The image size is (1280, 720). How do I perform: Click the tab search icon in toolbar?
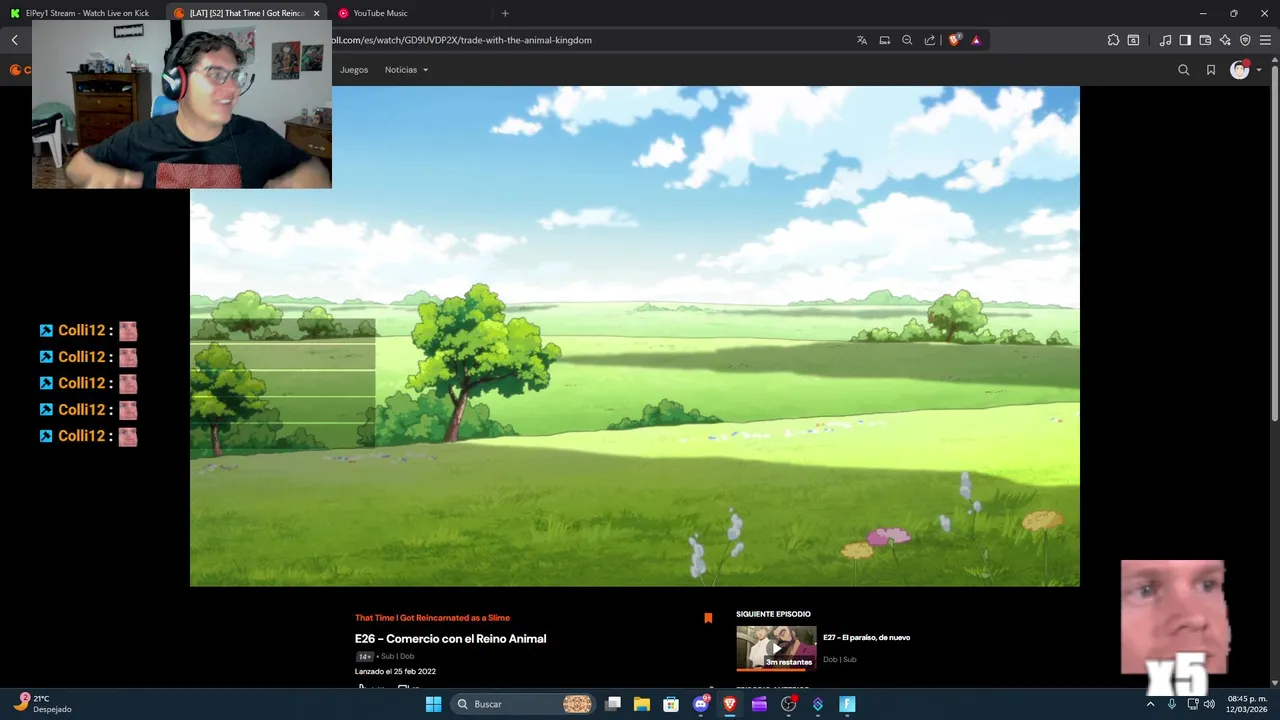click(x=1133, y=40)
